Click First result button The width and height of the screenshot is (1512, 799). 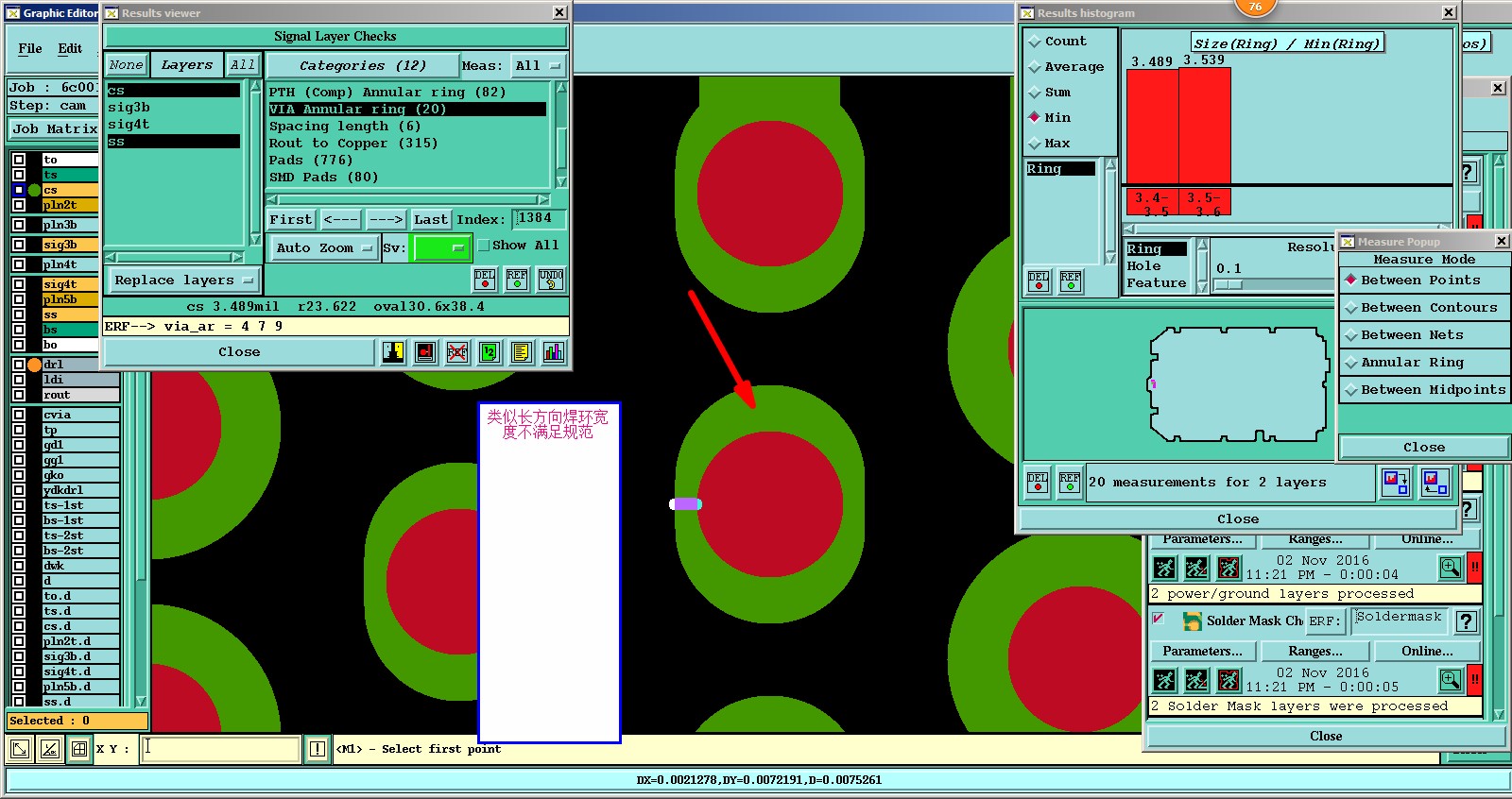pyautogui.click(x=290, y=220)
